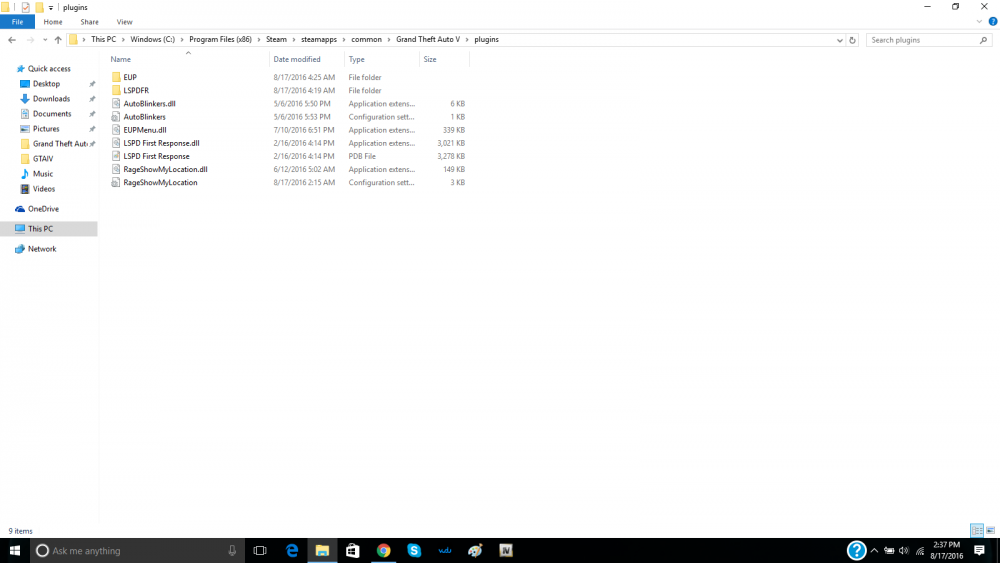Open Task View on the taskbar
Viewport: 1000px width, 563px height.
coord(260,550)
